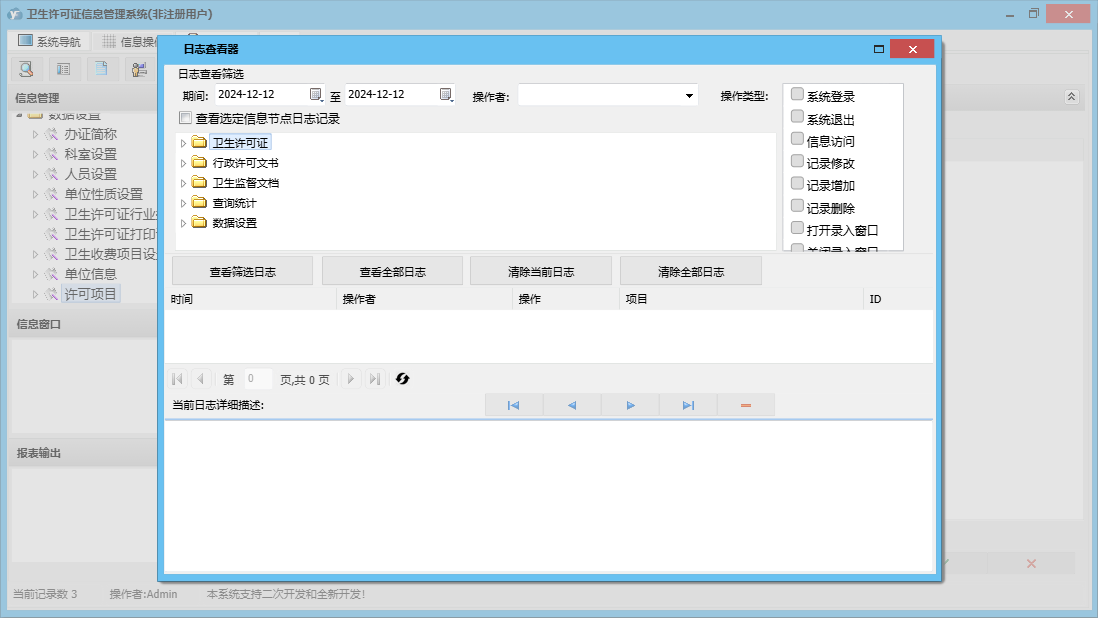Go to next log page
1098x618 pixels.
351,379
